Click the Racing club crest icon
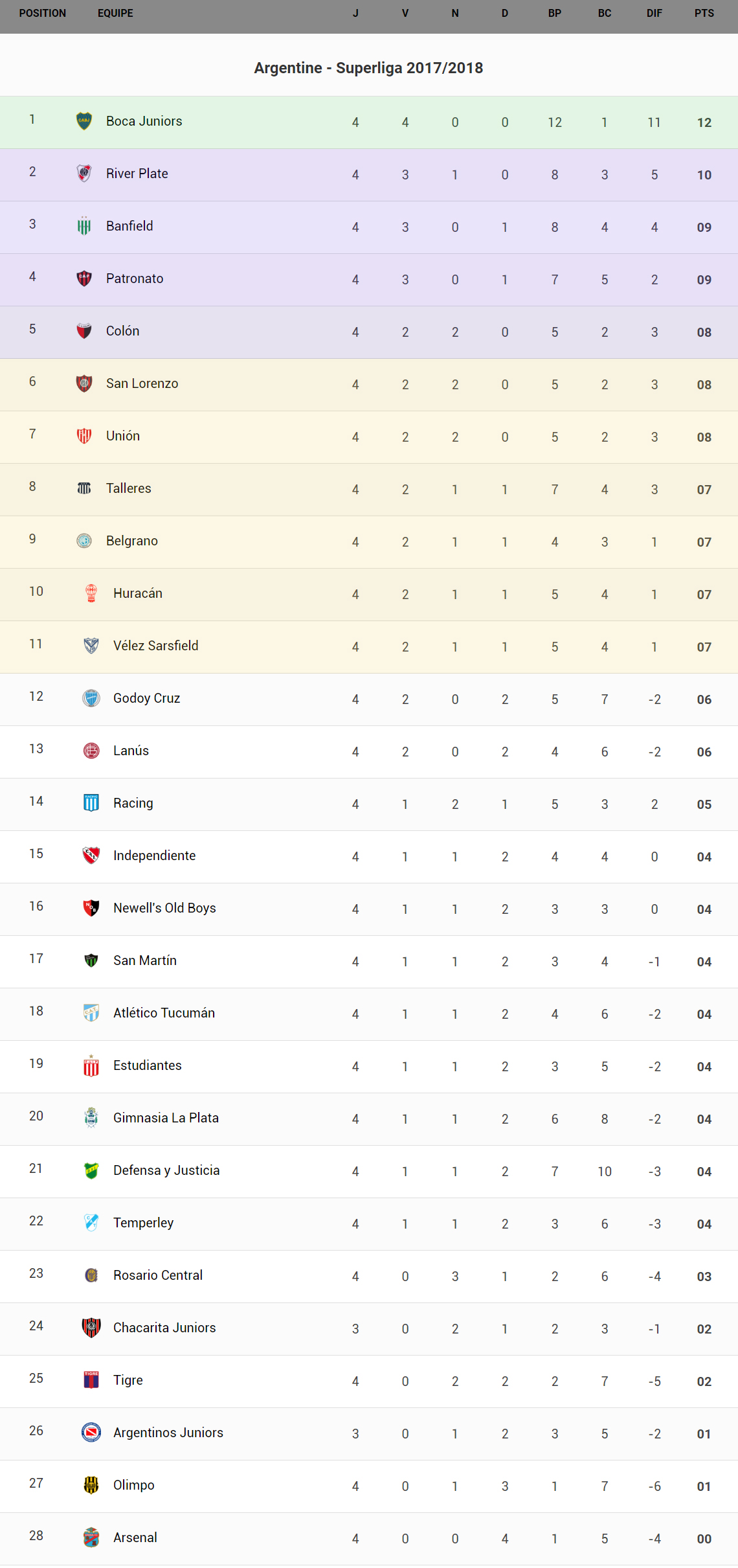 [x=91, y=803]
